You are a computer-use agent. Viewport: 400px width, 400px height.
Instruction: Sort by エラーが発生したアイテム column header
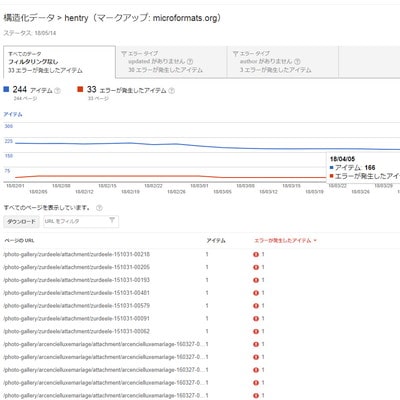[x=285, y=240]
